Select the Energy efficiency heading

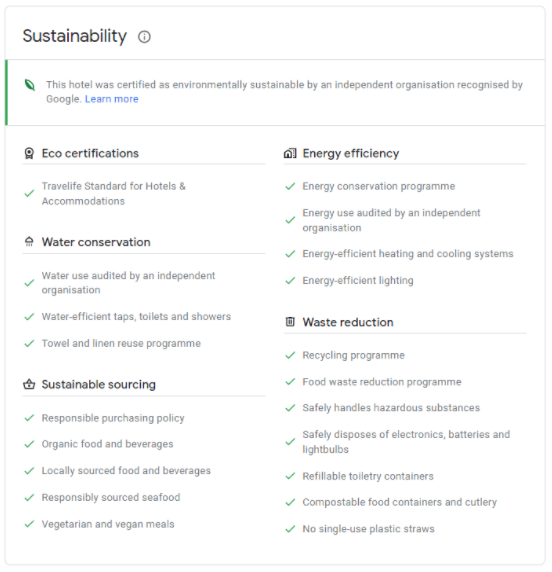[351, 153]
